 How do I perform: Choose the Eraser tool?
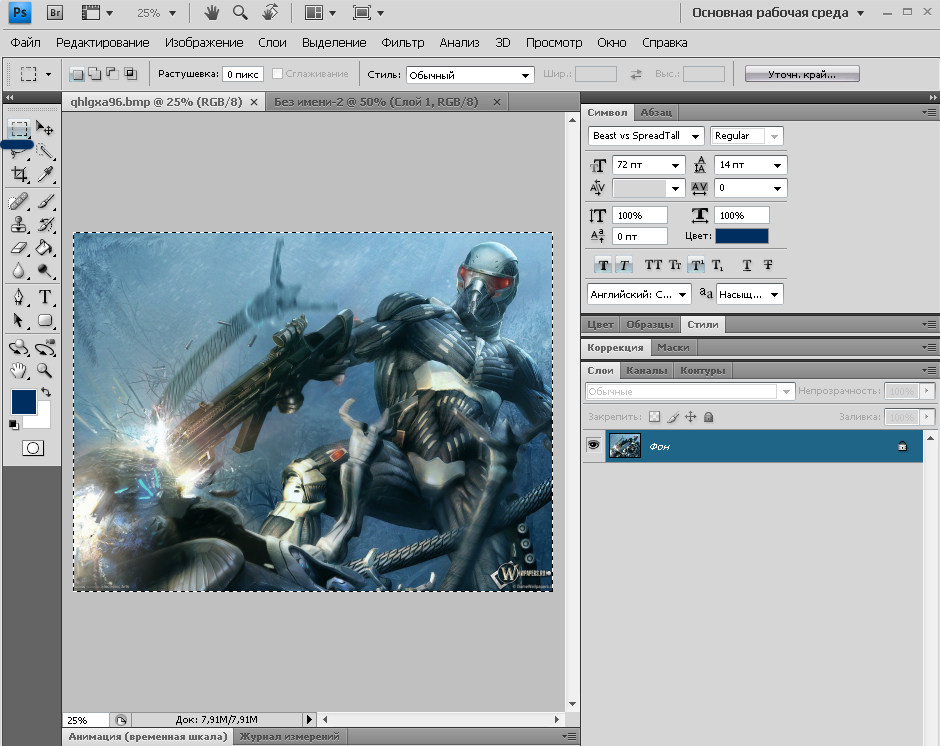tap(19, 247)
